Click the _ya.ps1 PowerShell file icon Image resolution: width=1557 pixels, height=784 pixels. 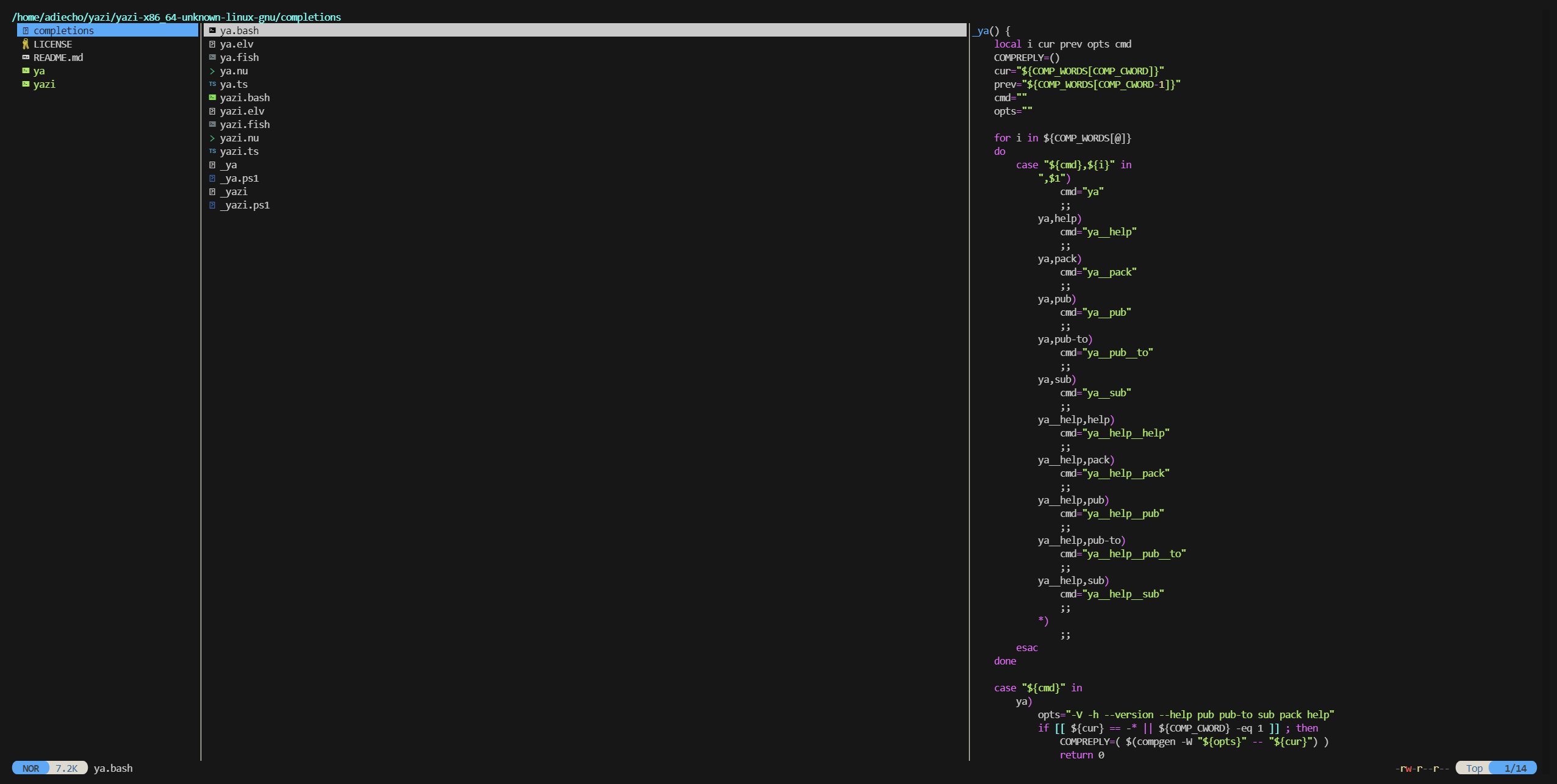(212, 178)
